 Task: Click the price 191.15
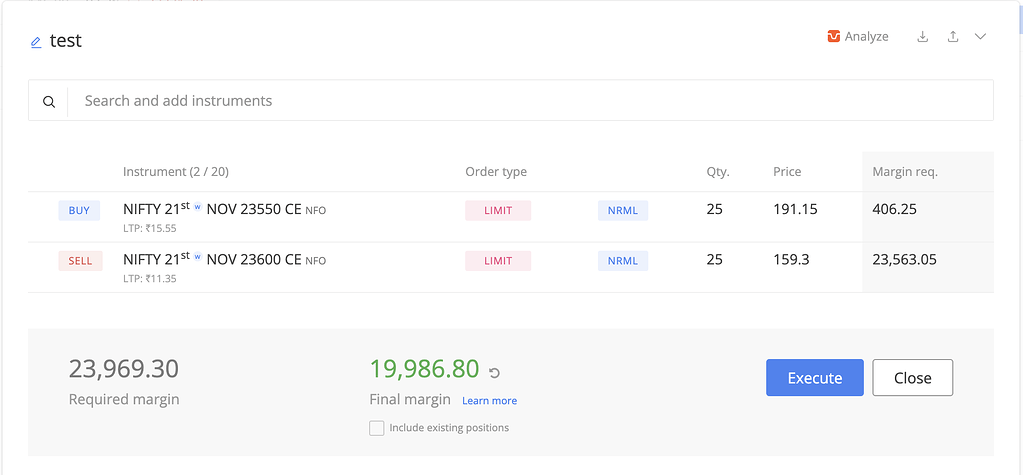click(x=795, y=209)
